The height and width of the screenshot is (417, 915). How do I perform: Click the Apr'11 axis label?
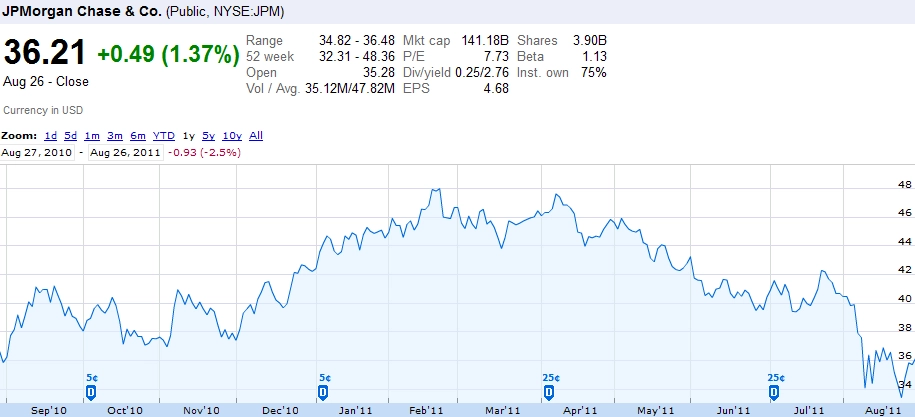click(x=581, y=411)
